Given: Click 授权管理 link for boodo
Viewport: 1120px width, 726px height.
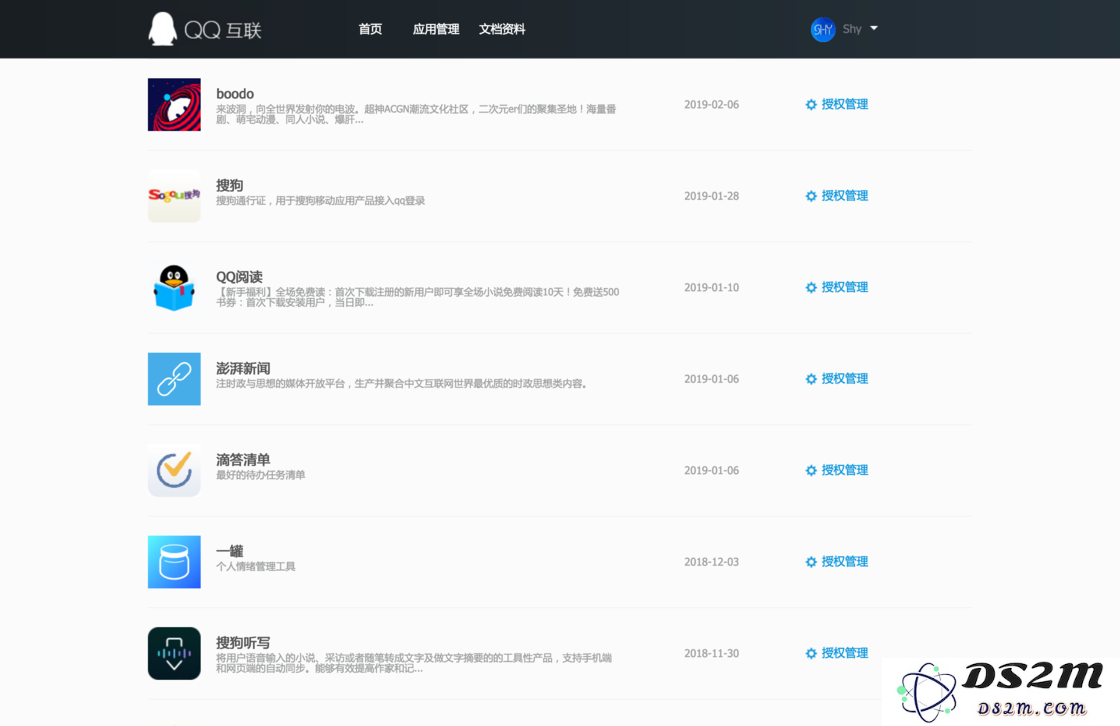Looking at the screenshot, I should coord(844,104).
